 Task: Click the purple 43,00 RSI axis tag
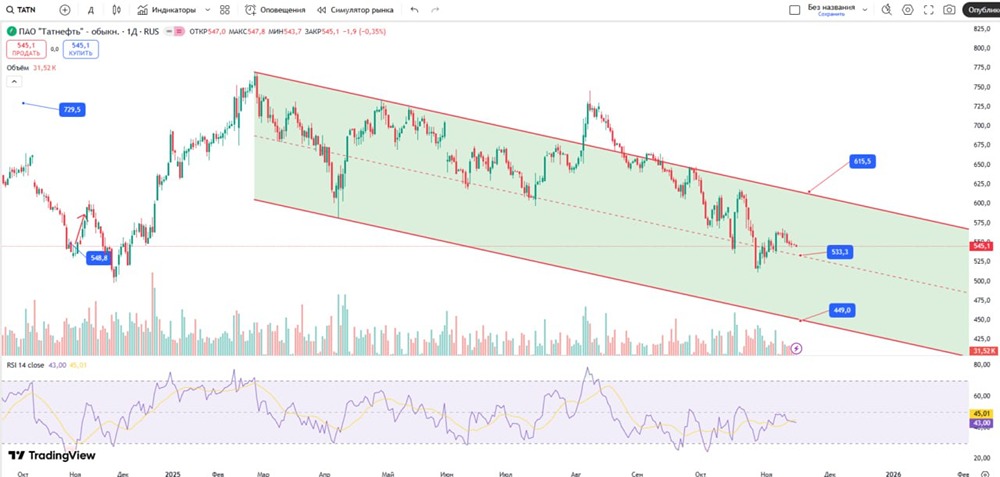click(981, 423)
